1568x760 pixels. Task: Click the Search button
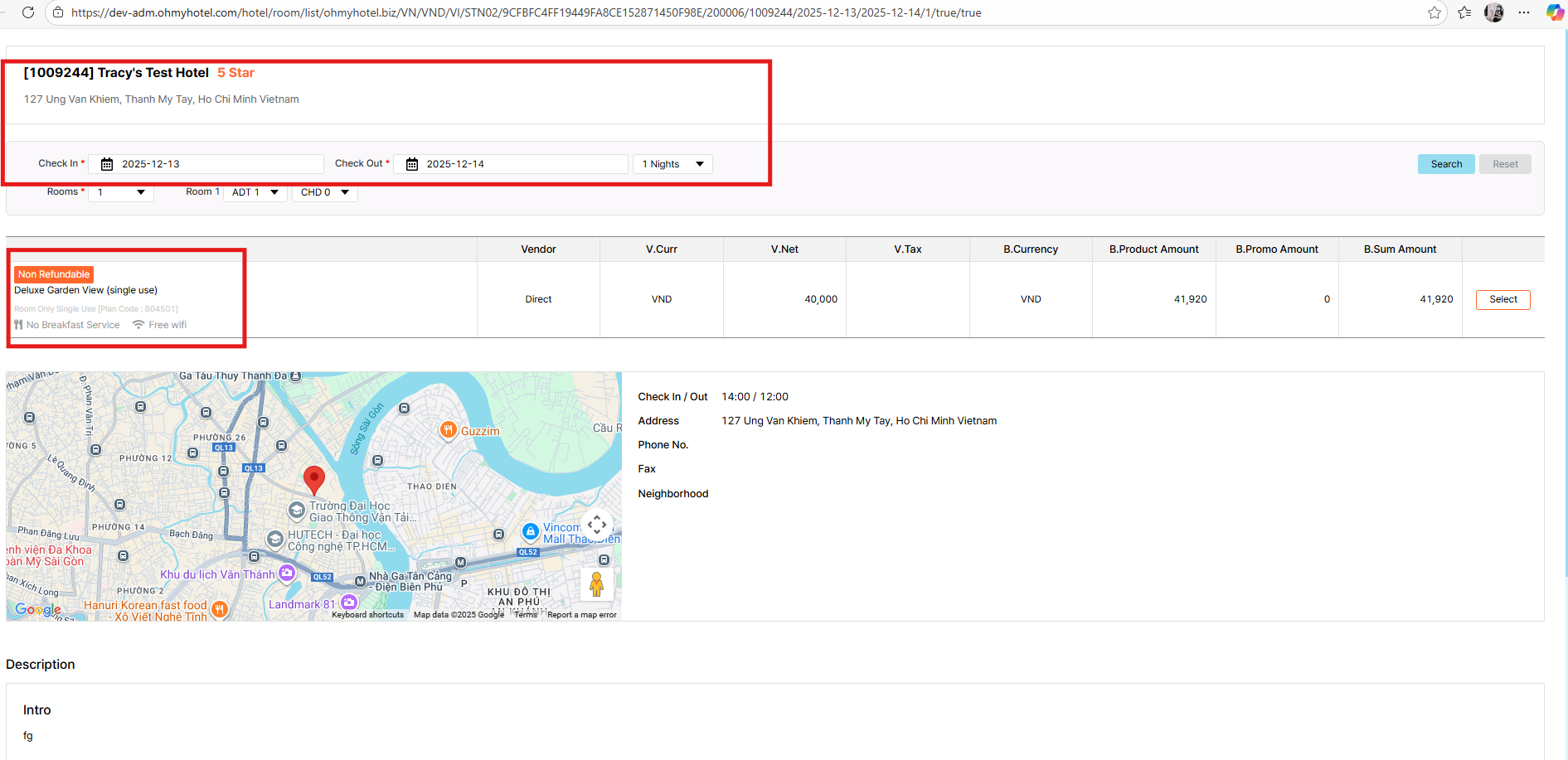[1445, 164]
